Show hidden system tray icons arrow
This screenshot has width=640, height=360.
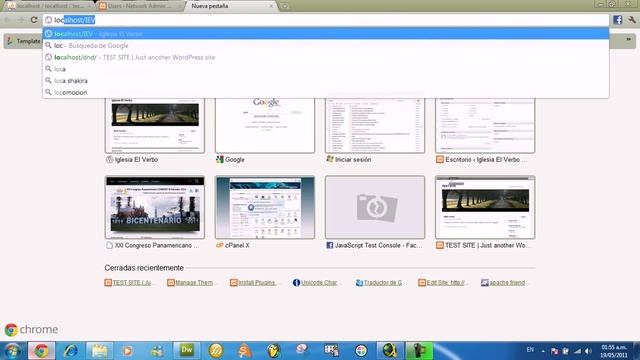click(x=543, y=351)
